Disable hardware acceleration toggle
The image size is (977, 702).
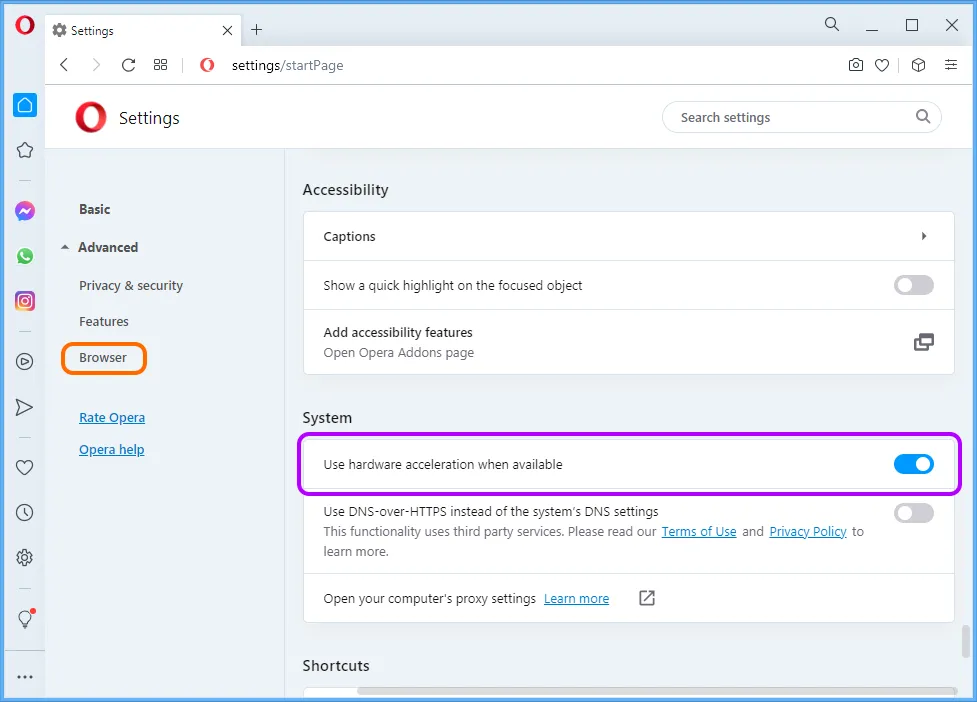(x=913, y=464)
